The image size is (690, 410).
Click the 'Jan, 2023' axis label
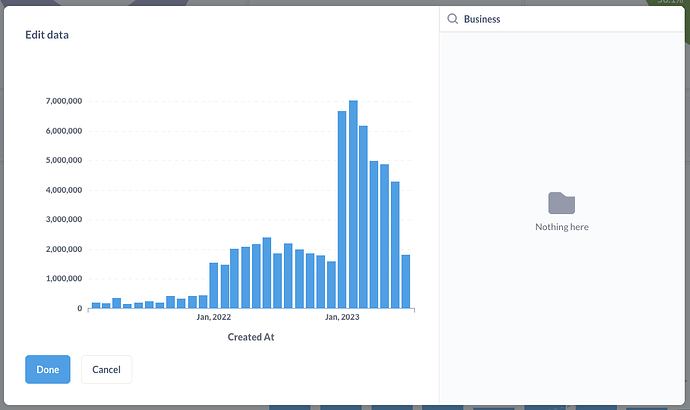pos(342,317)
